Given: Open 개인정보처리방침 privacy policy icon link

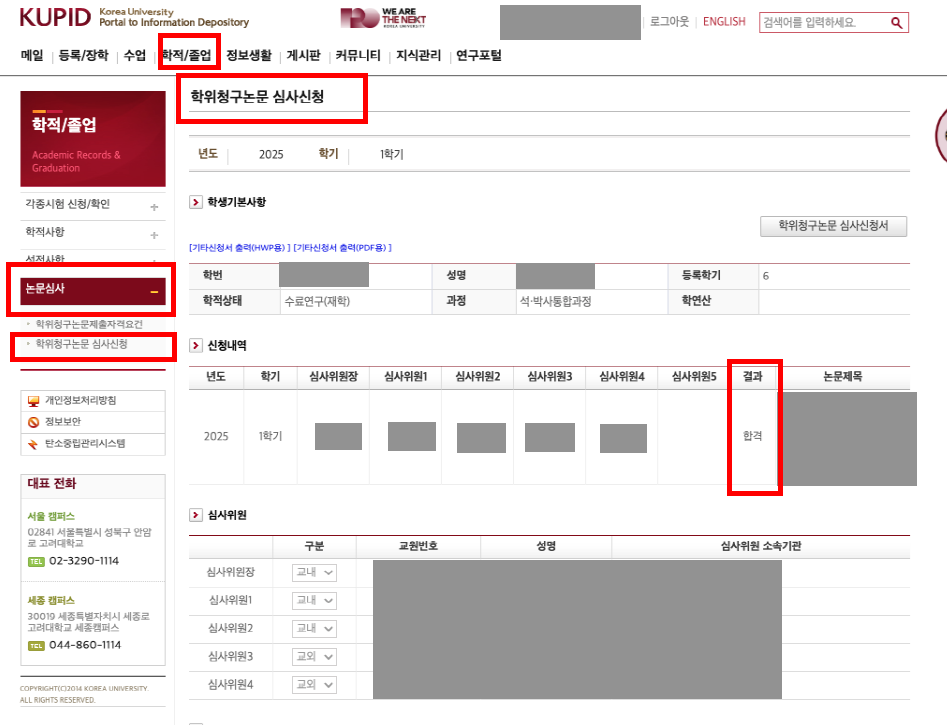Looking at the screenshot, I should coord(34,400).
